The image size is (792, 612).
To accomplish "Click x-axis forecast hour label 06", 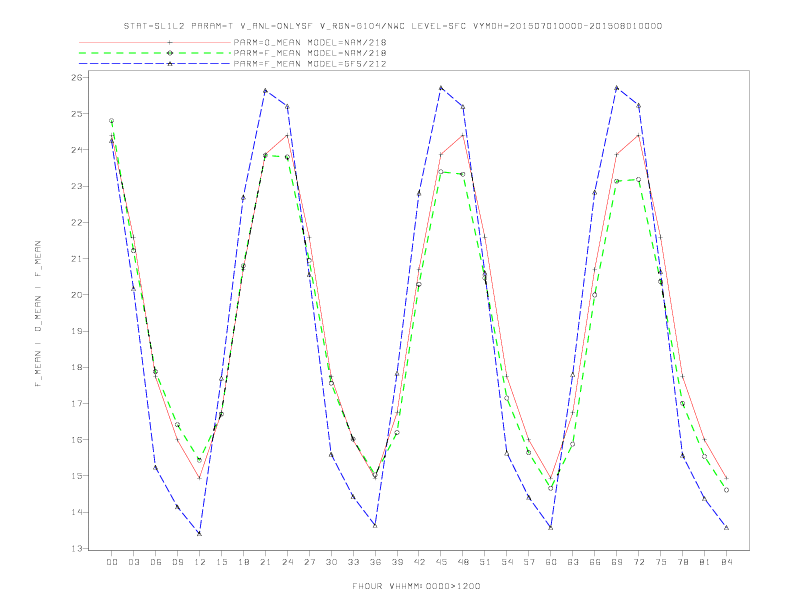I will coord(156,562).
